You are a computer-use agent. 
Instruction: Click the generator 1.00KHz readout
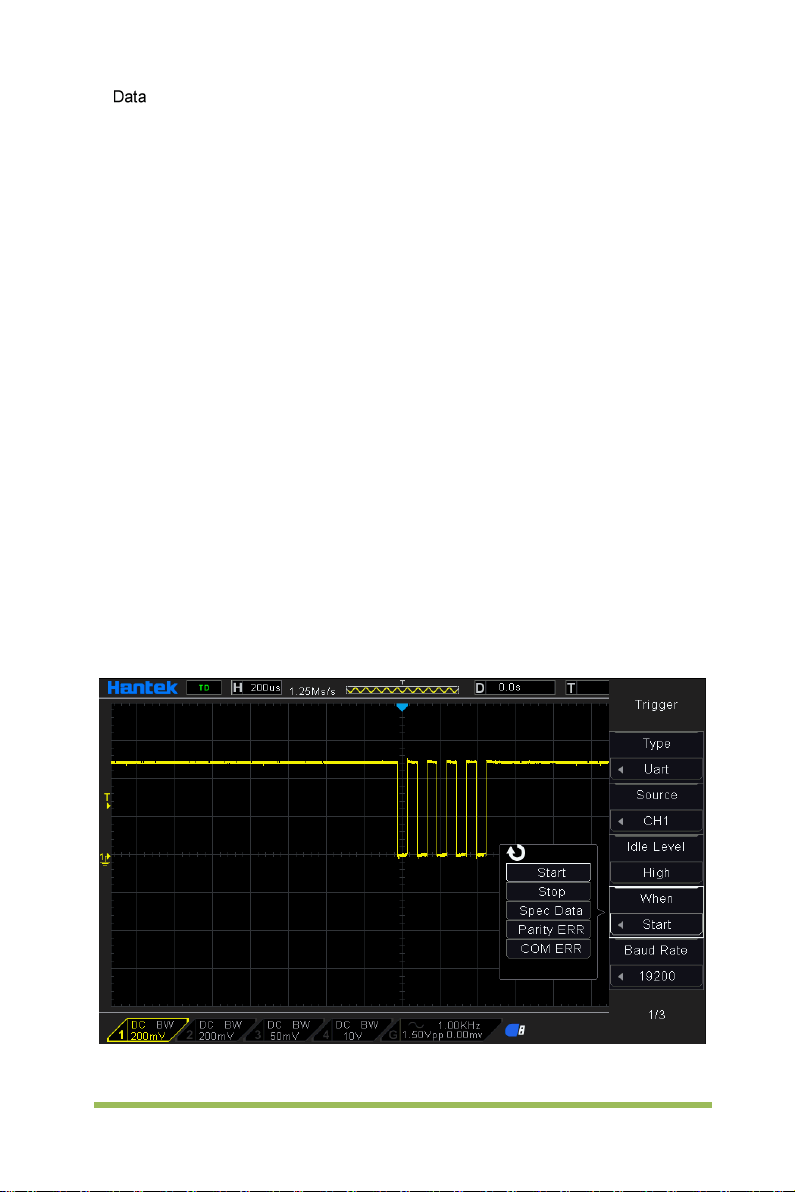pos(458,1026)
